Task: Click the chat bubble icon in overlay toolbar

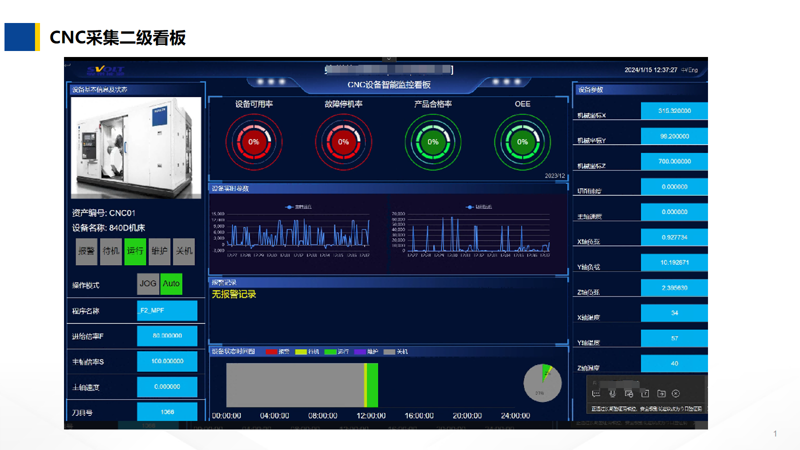Action: click(595, 394)
